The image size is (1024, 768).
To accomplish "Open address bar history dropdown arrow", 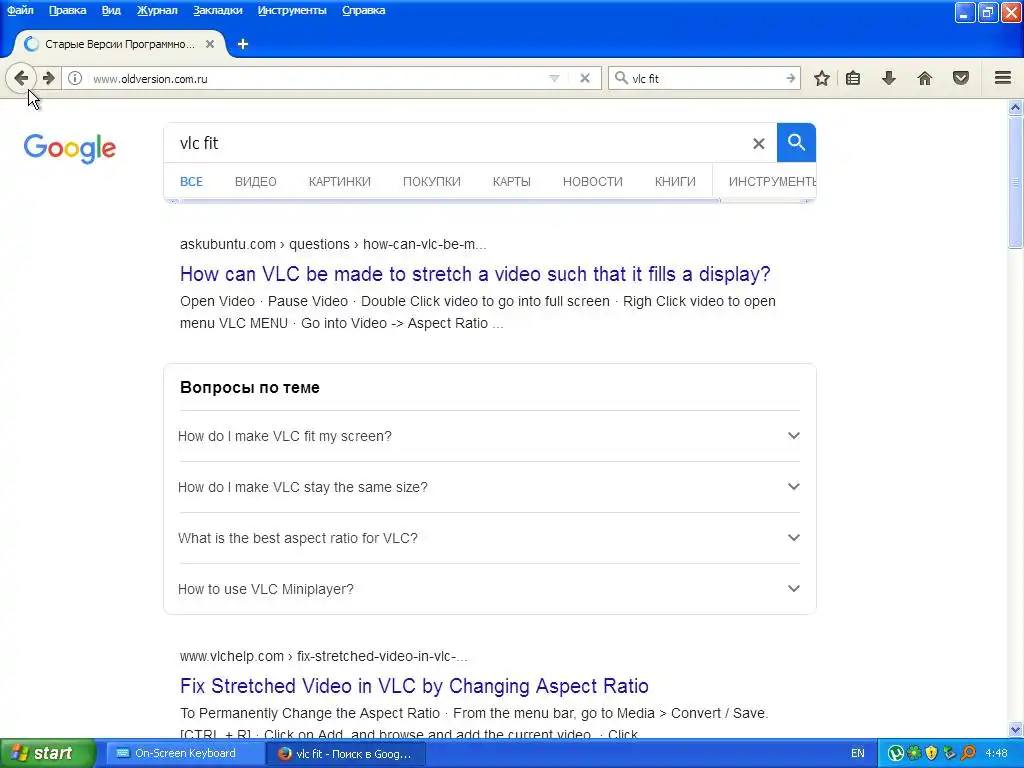I will click(554, 78).
